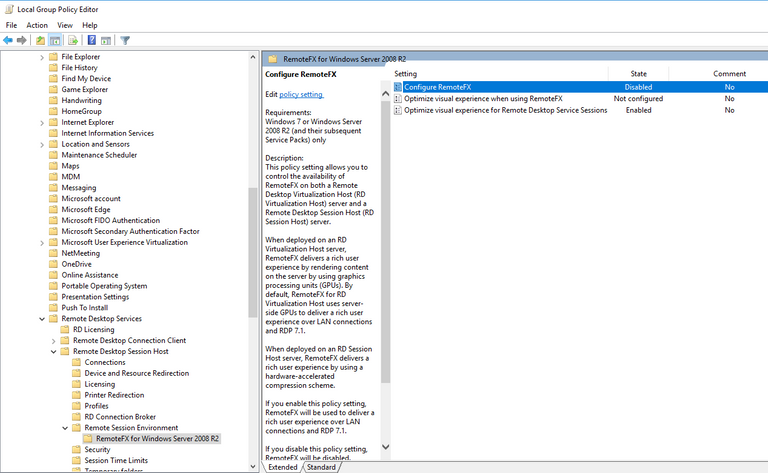The width and height of the screenshot is (768, 473).
Task: Select Session Time Limits tree item
Action: pos(116,460)
